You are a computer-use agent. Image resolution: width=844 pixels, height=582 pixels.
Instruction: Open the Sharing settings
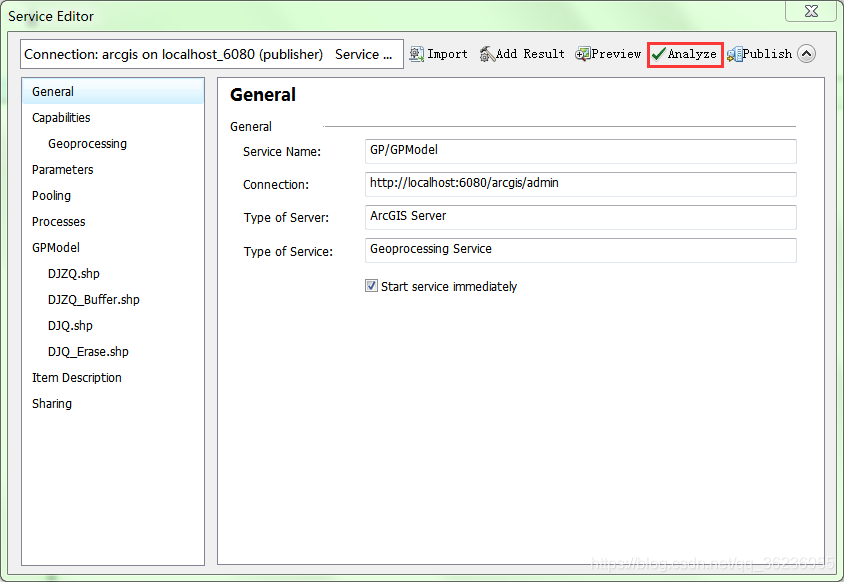pyautogui.click(x=52, y=404)
